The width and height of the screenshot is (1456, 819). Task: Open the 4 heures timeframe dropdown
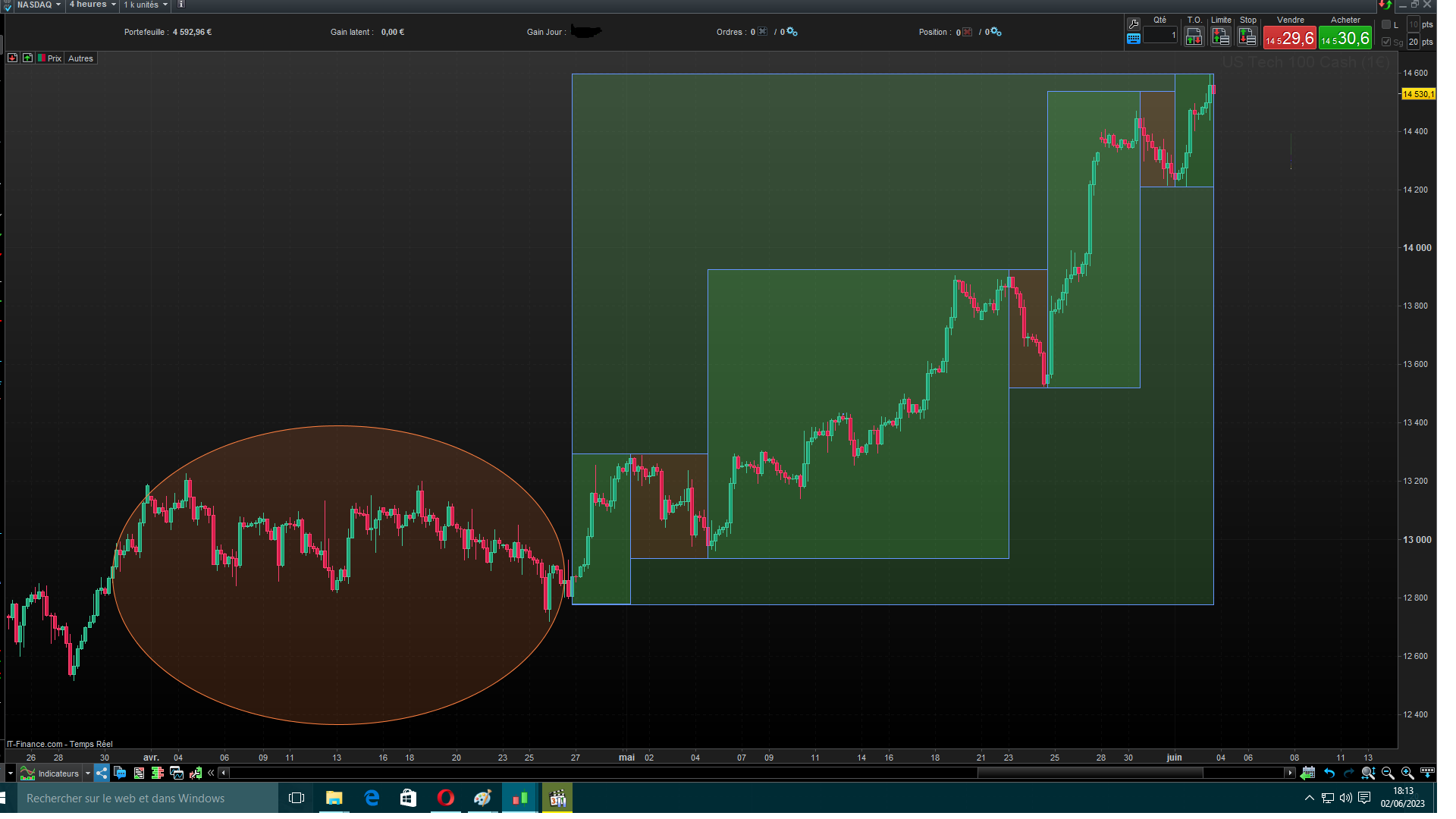click(93, 5)
